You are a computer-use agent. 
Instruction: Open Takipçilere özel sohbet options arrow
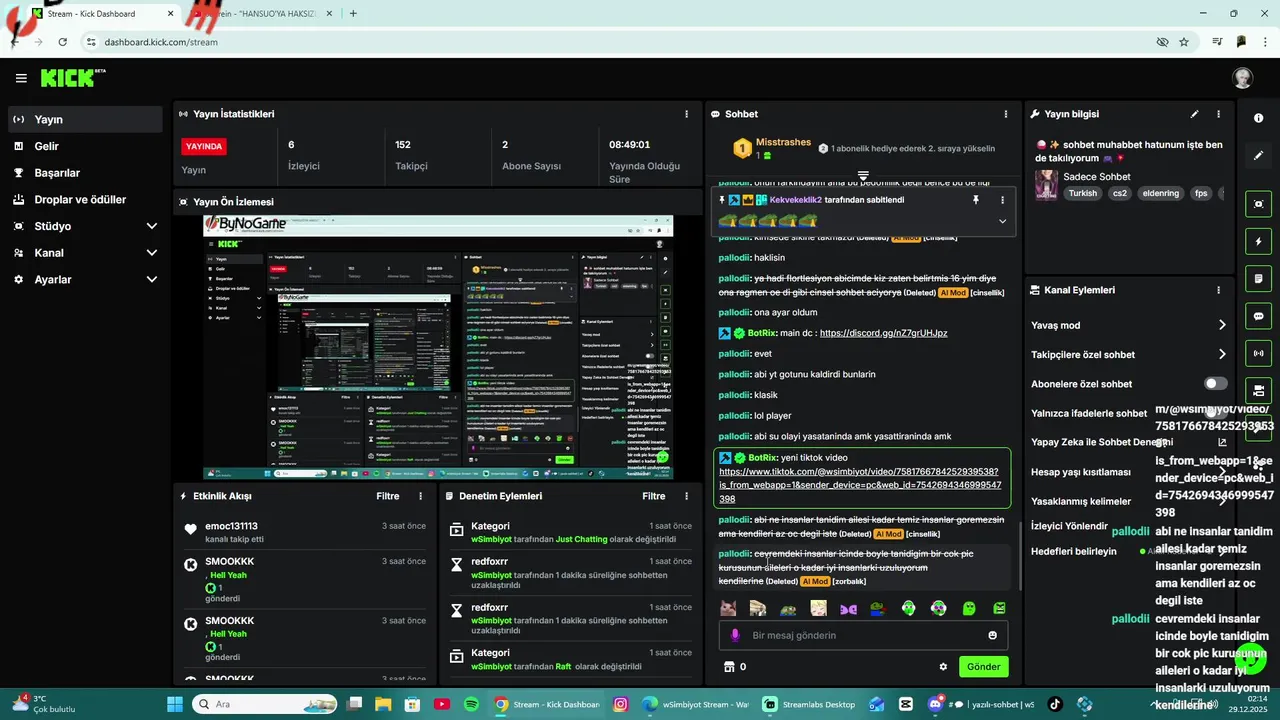[1222, 354]
